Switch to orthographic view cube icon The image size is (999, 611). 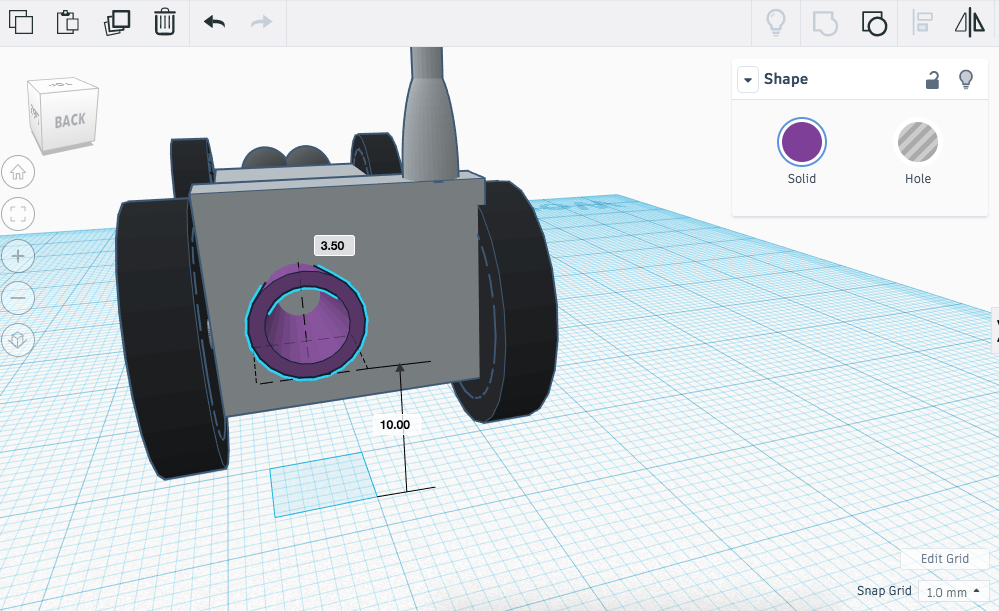[x=18, y=340]
